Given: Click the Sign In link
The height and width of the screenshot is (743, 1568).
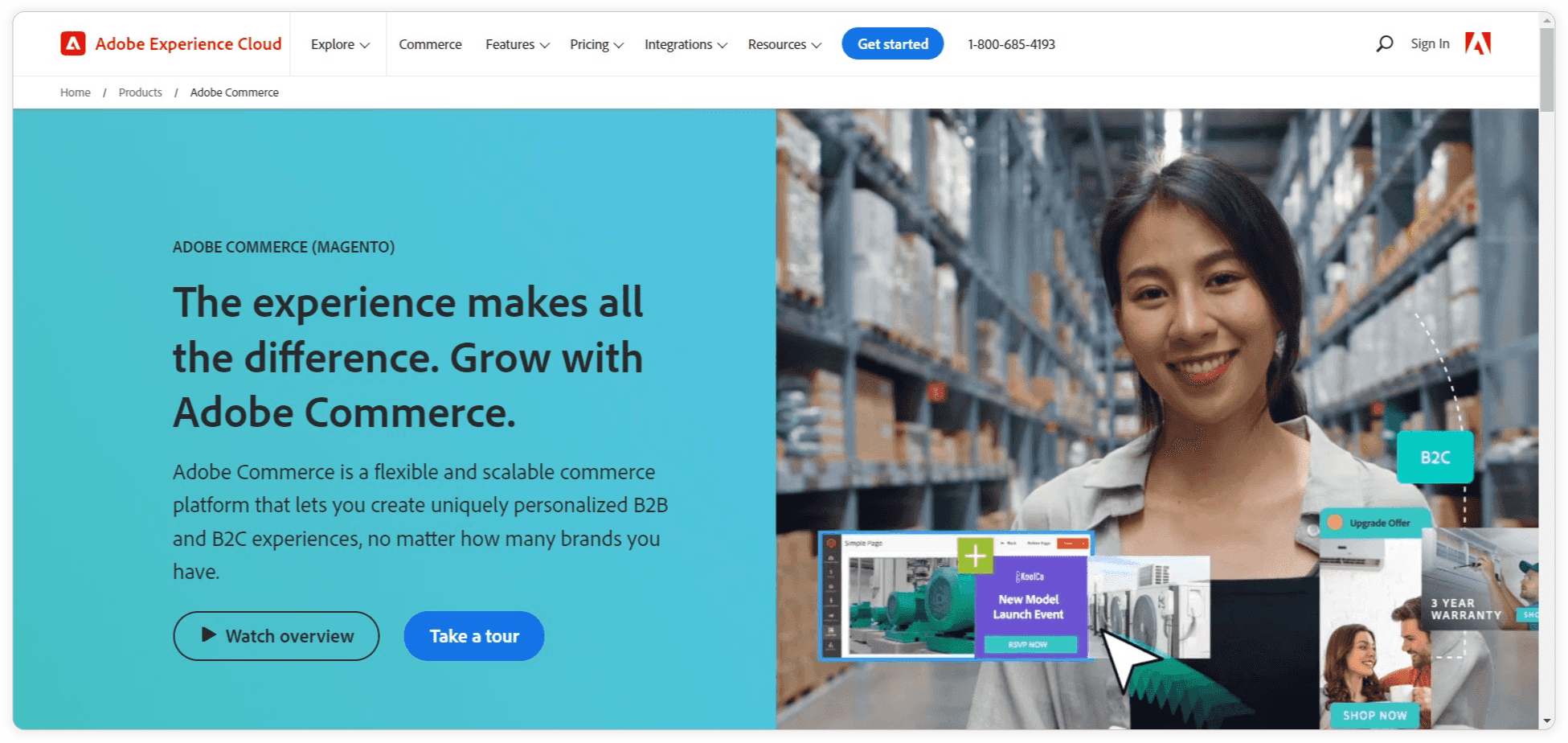Looking at the screenshot, I should point(1430,43).
